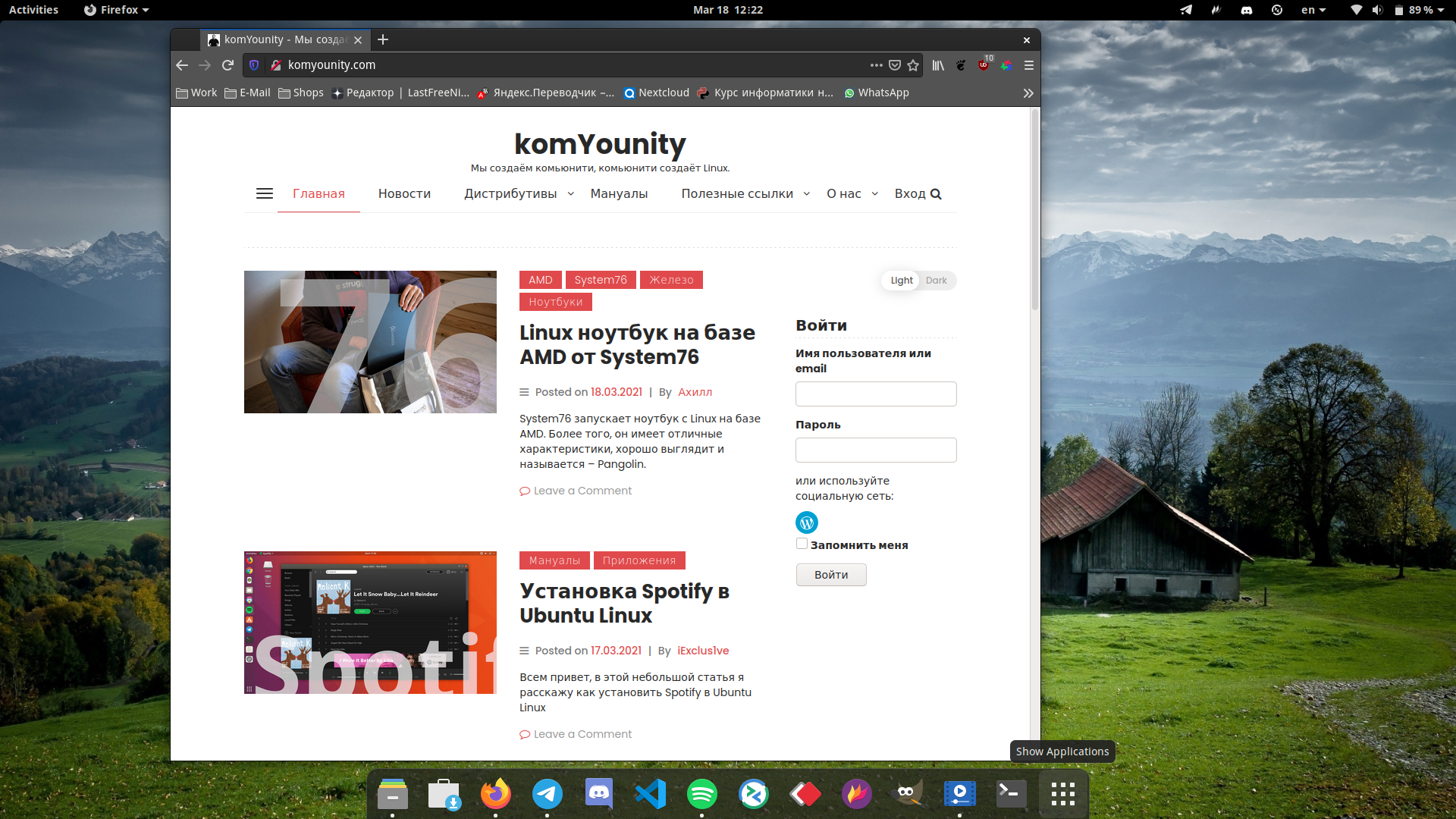Screen dimensions: 1456x819
Task: Open the purple flame app in the dock
Action: pos(856,793)
